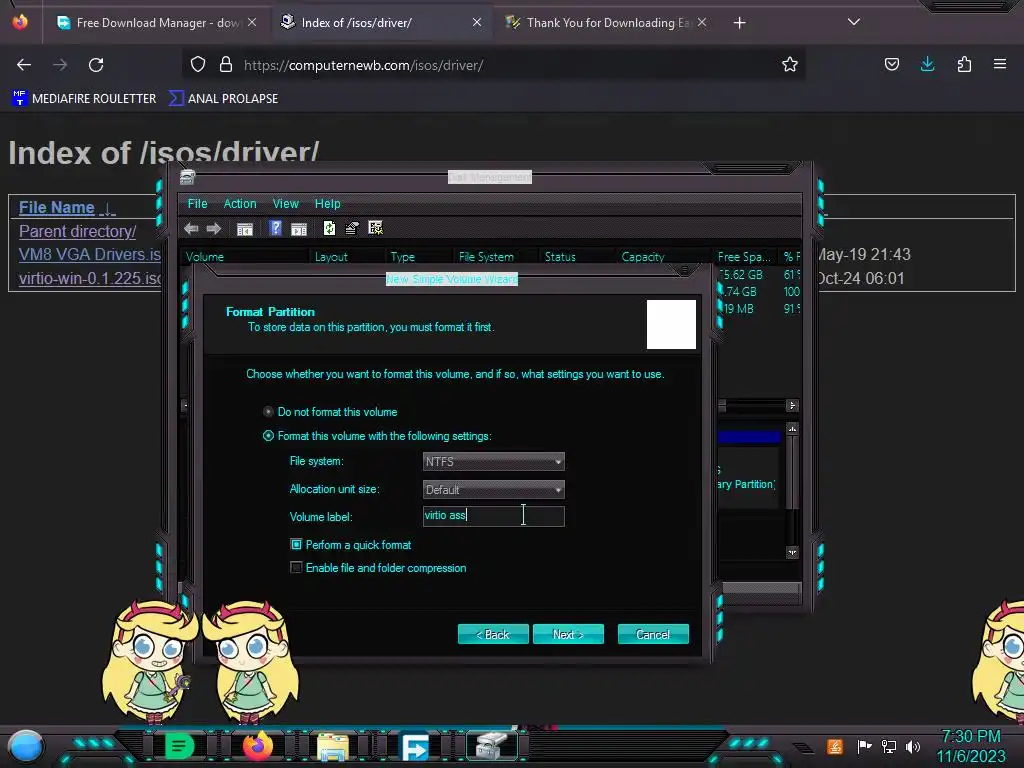Toggle the show/hide action pane icon

[298, 229]
